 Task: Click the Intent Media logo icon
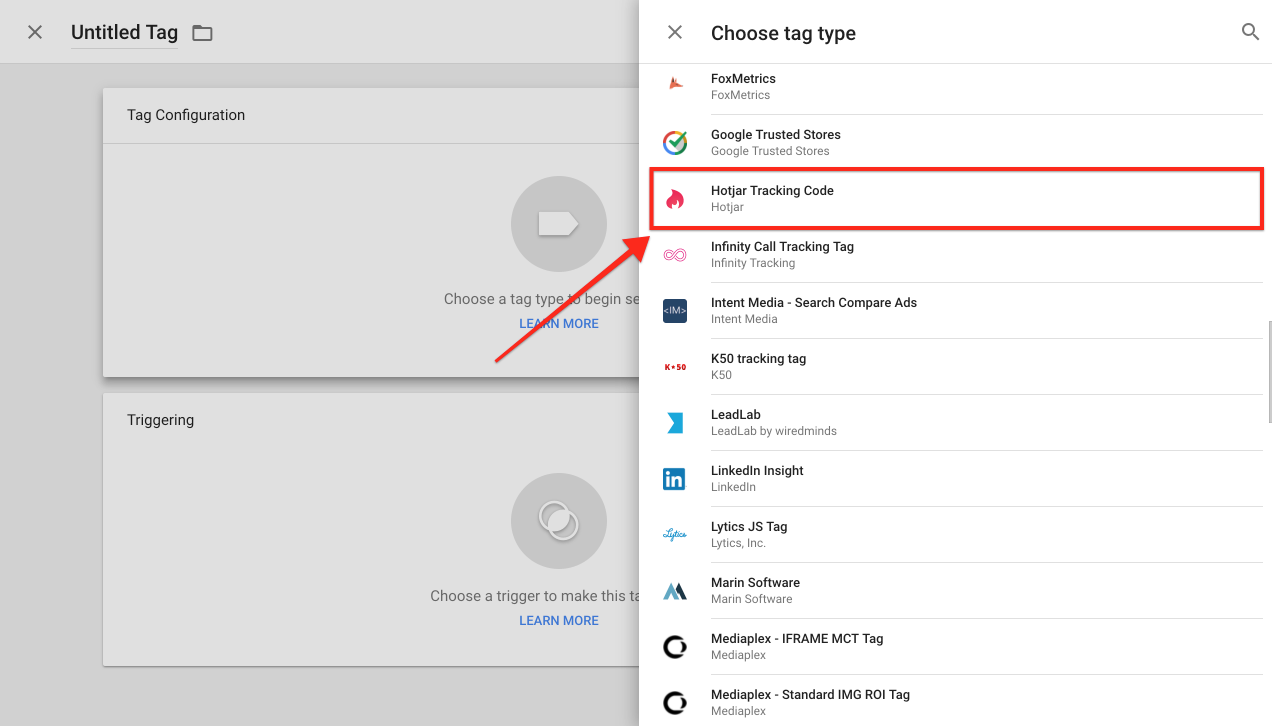[x=675, y=311]
